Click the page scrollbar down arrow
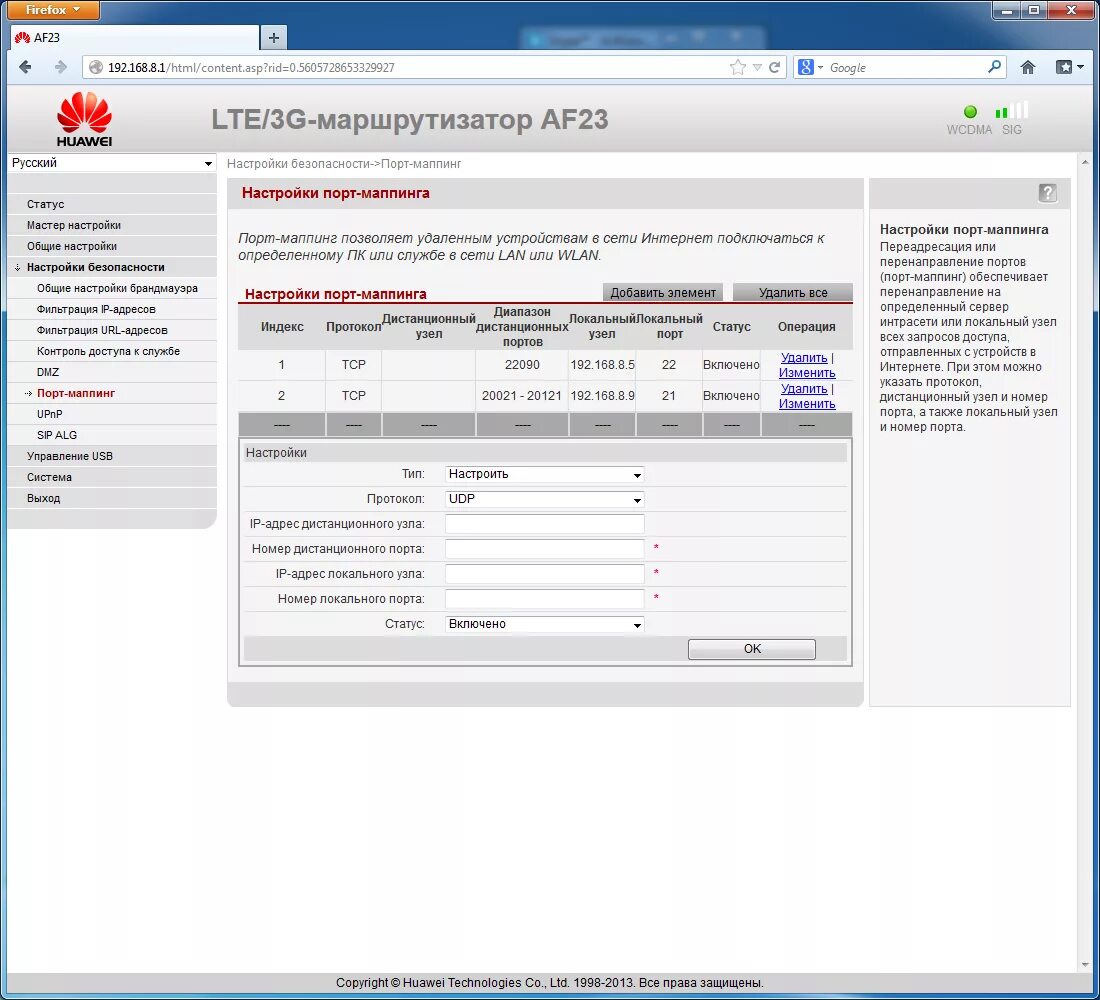The width and height of the screenshot is (1100, 1000). pos(1085,966)
